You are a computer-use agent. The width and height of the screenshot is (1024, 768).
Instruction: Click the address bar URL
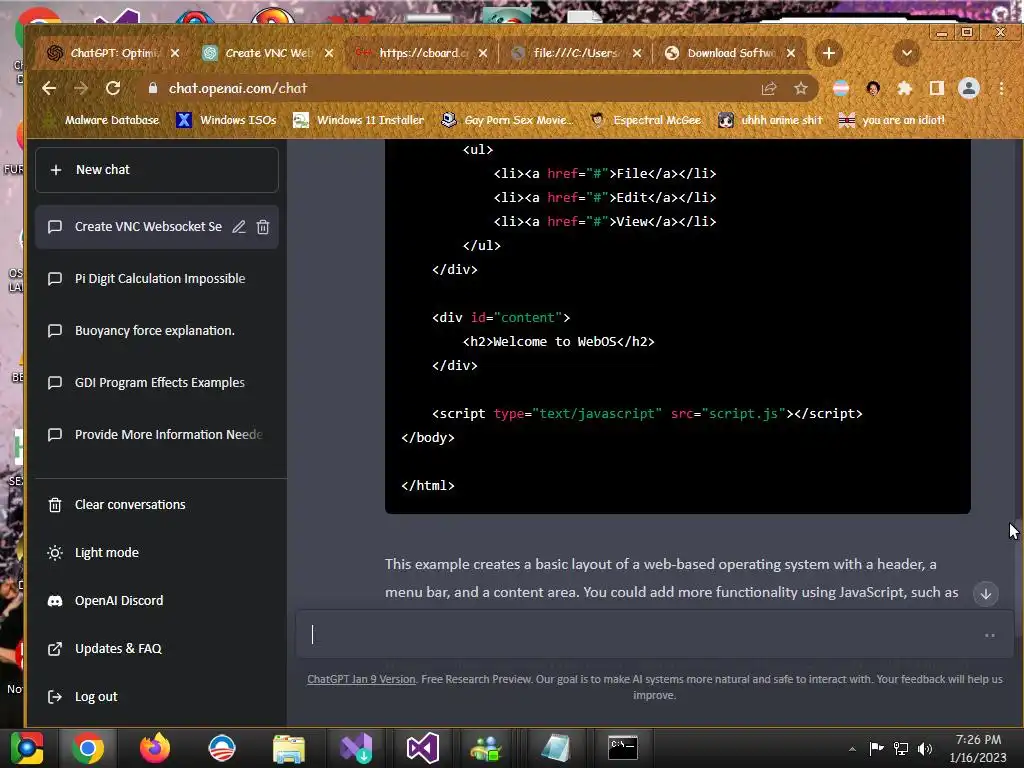pos(238,88)
